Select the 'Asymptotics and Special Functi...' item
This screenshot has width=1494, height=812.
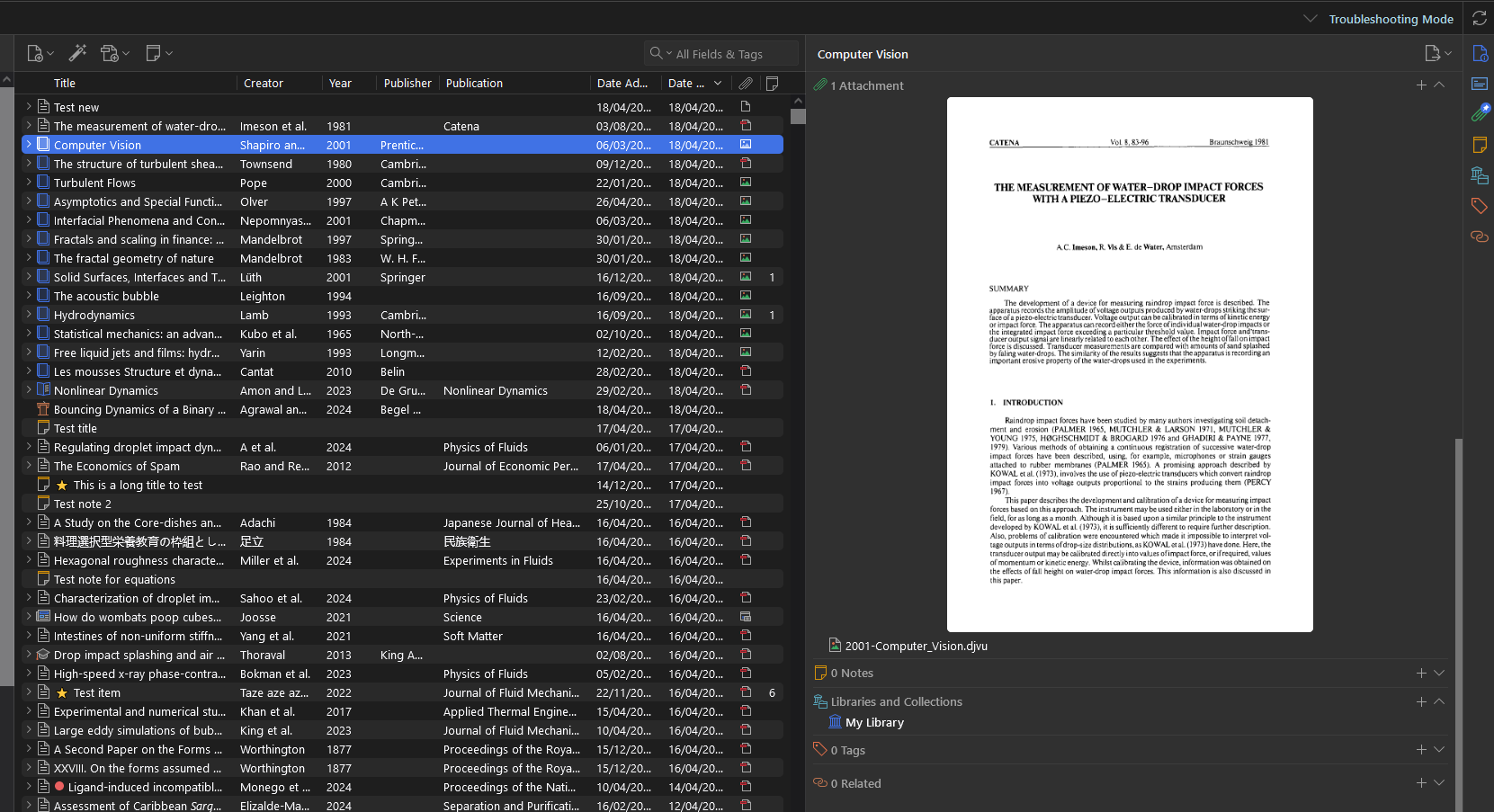402,201
